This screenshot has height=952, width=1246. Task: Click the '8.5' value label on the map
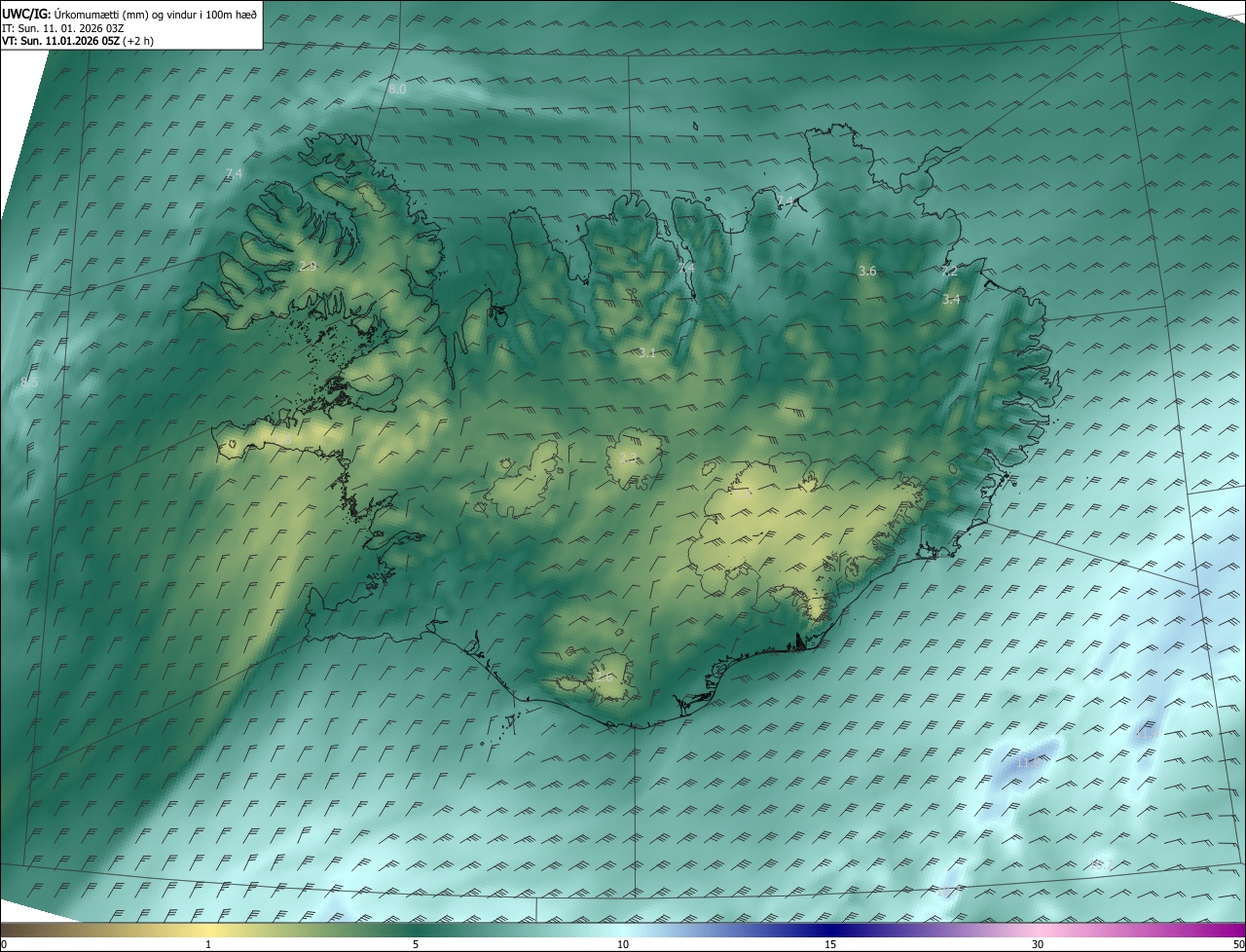29,383
